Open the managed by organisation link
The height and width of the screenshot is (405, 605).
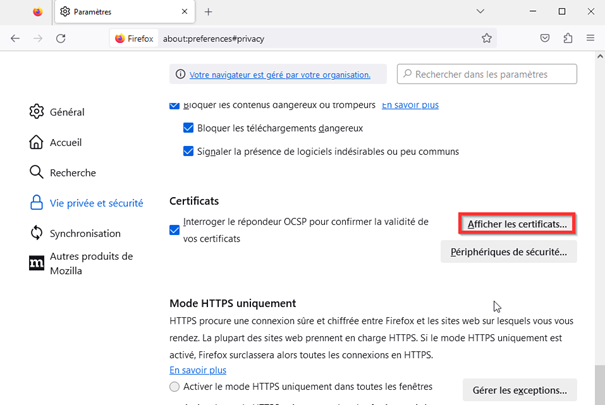tap(279, 75)
